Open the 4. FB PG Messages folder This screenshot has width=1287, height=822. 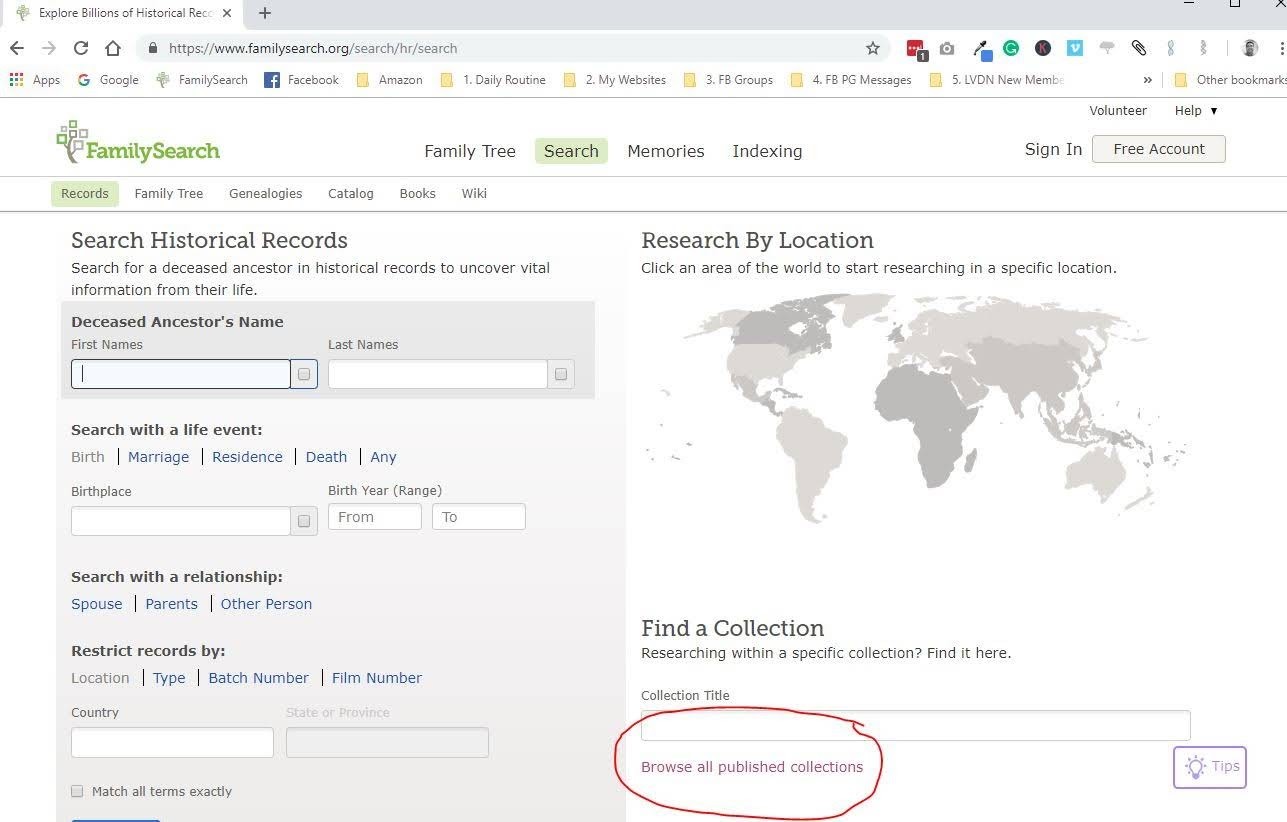point(851,80)
